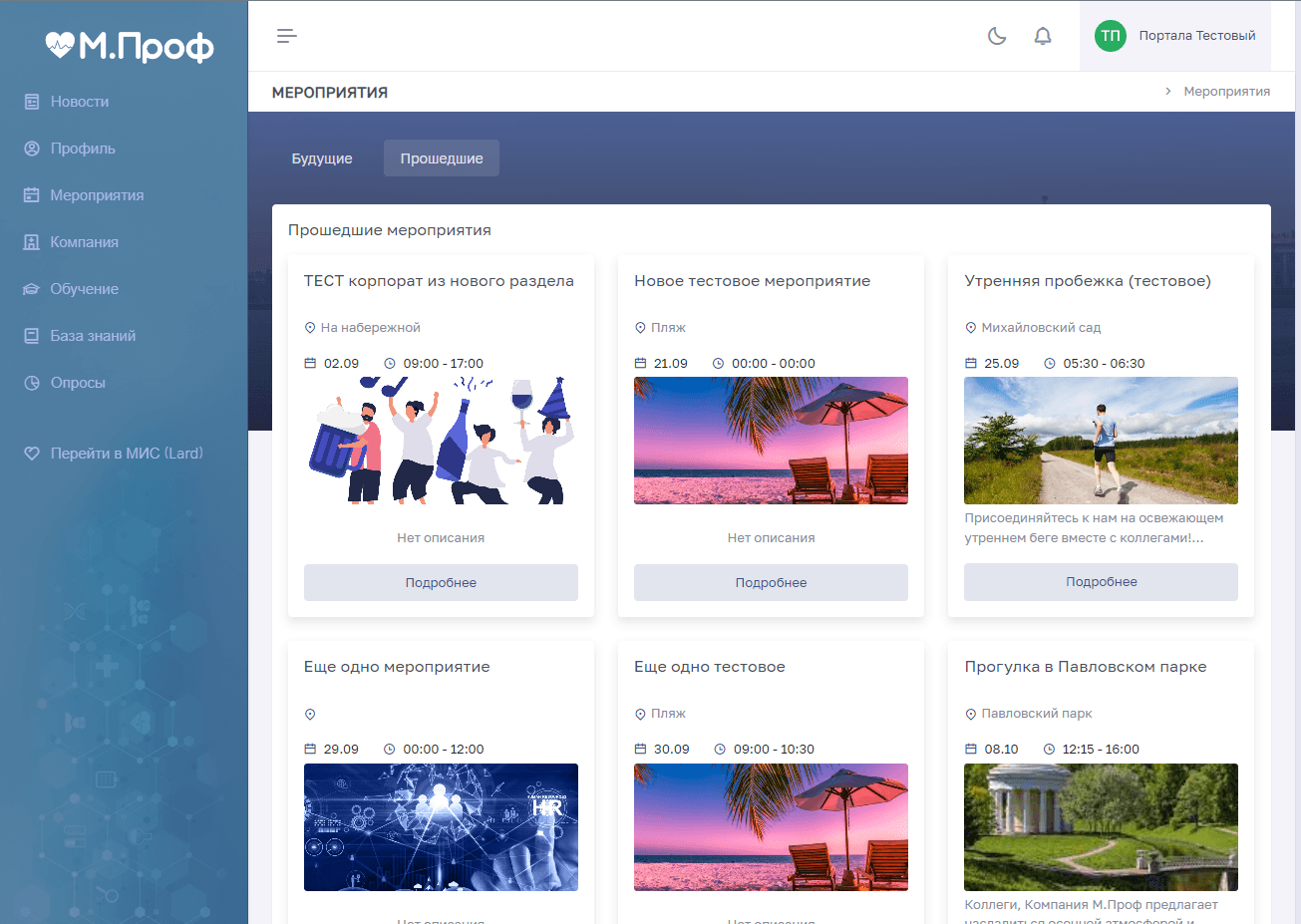The height and width of the screenshot is (924, 1301).
Task: Collapse the sidebar using the hamburger toggle
Action: point(286,35)
